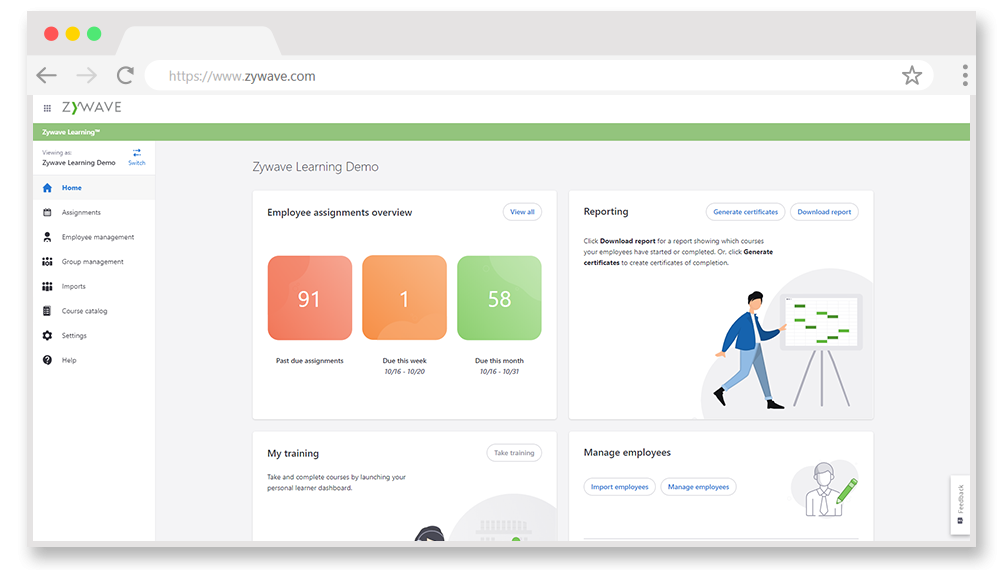This screenshot has height=570, width=1000.
Task: Click the Settings gear icon
Action: pos(47,335)
